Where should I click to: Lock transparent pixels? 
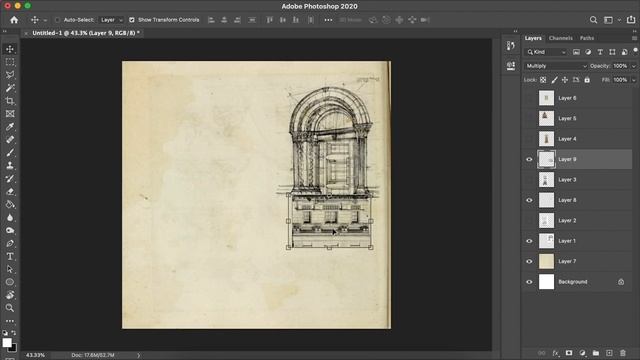coord(543,80)
